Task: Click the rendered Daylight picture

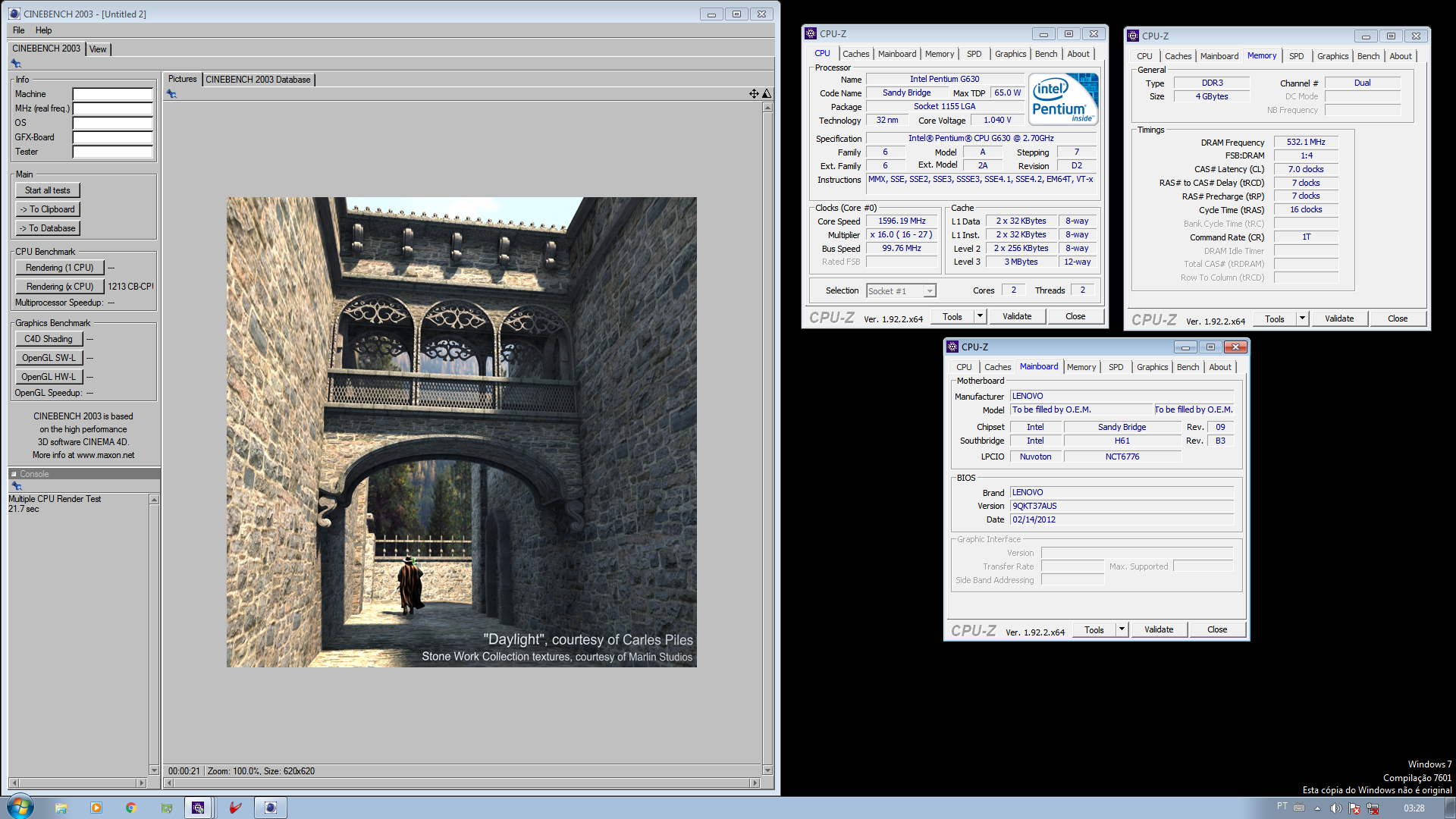Action: click(x=461, y=432)
